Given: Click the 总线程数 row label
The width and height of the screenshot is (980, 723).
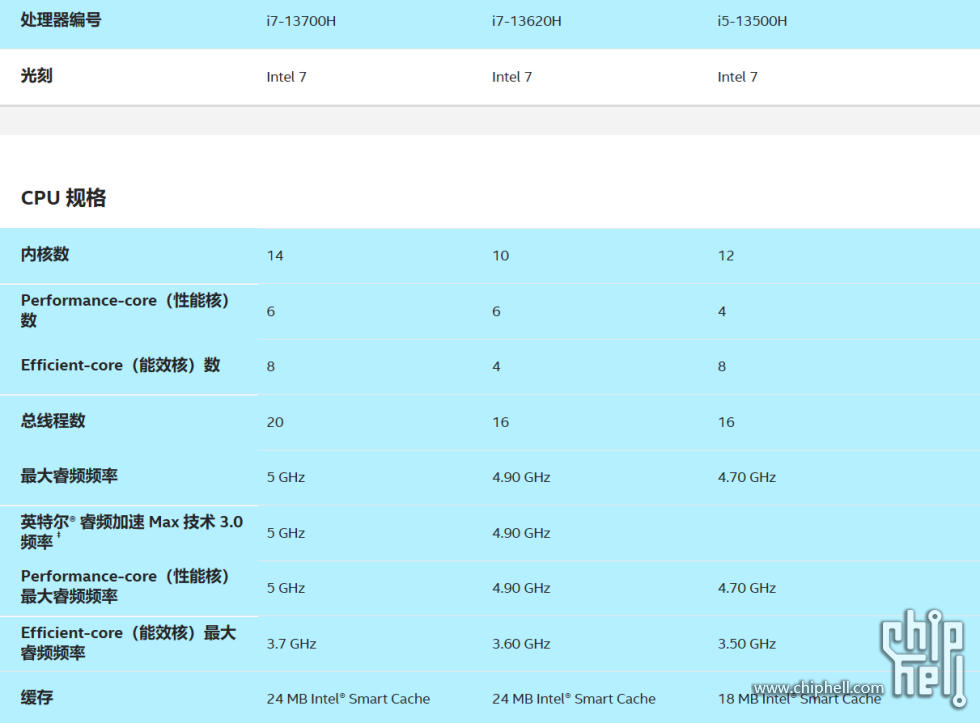Looking at the screenshot, I should [52, 421].
